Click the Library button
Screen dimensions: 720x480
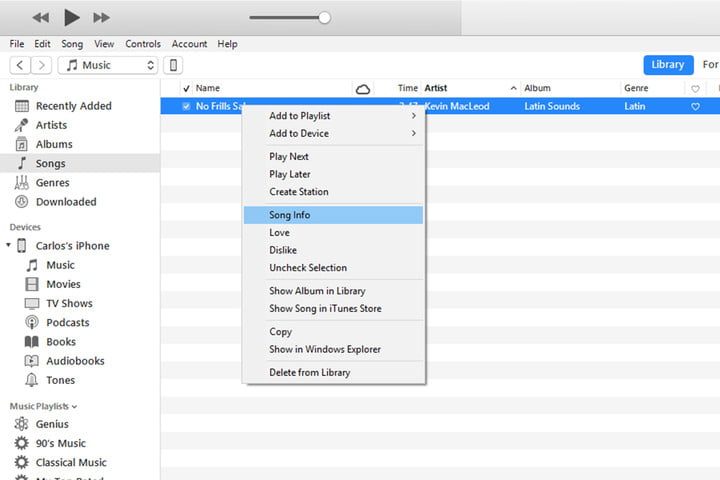pyautogui.click(x=667, y=65)
